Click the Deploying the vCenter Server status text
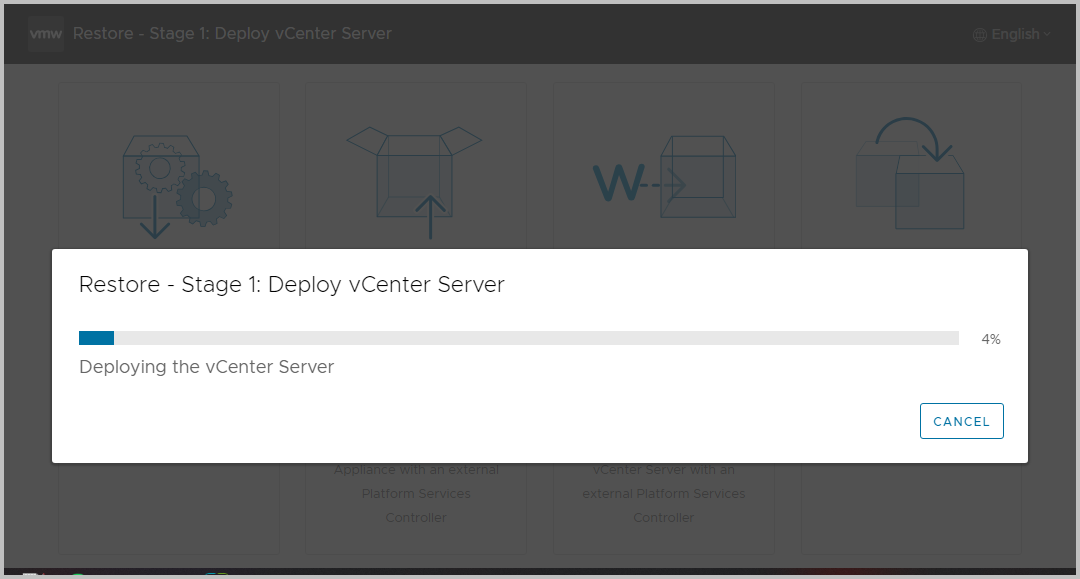The height and width of the screenshot is (579, 1080). 206,367
